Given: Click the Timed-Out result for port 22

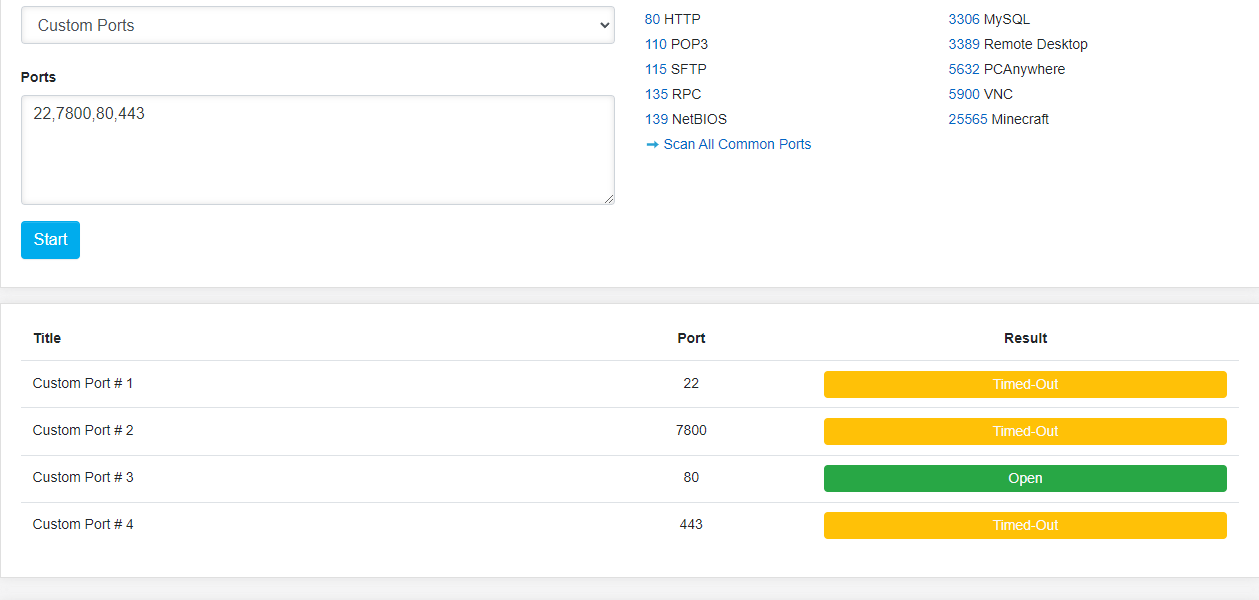Looking at the screenshot, I should (x=1025, y=384).
